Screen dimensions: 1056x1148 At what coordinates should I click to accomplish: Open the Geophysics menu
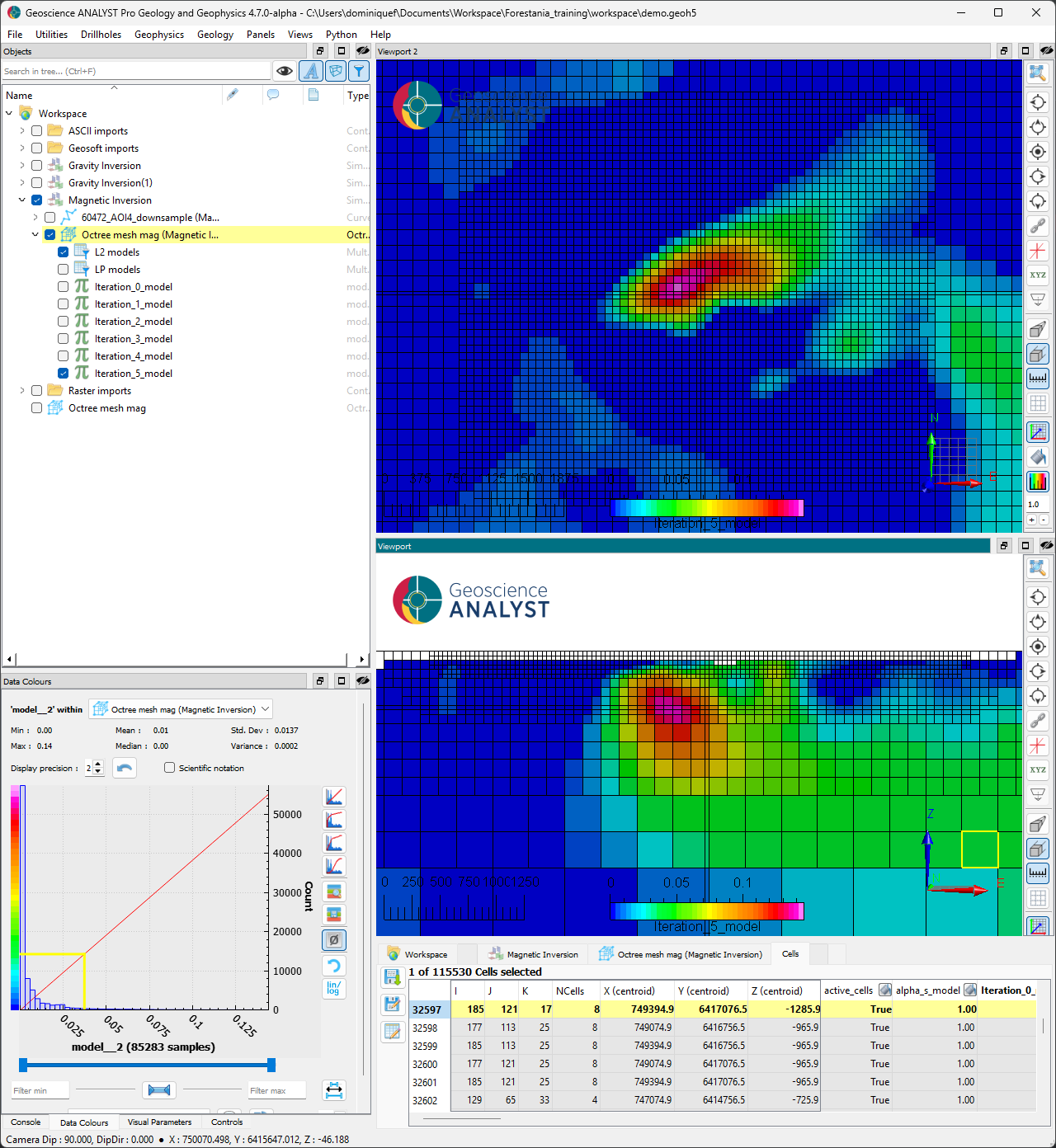point(159,35)
